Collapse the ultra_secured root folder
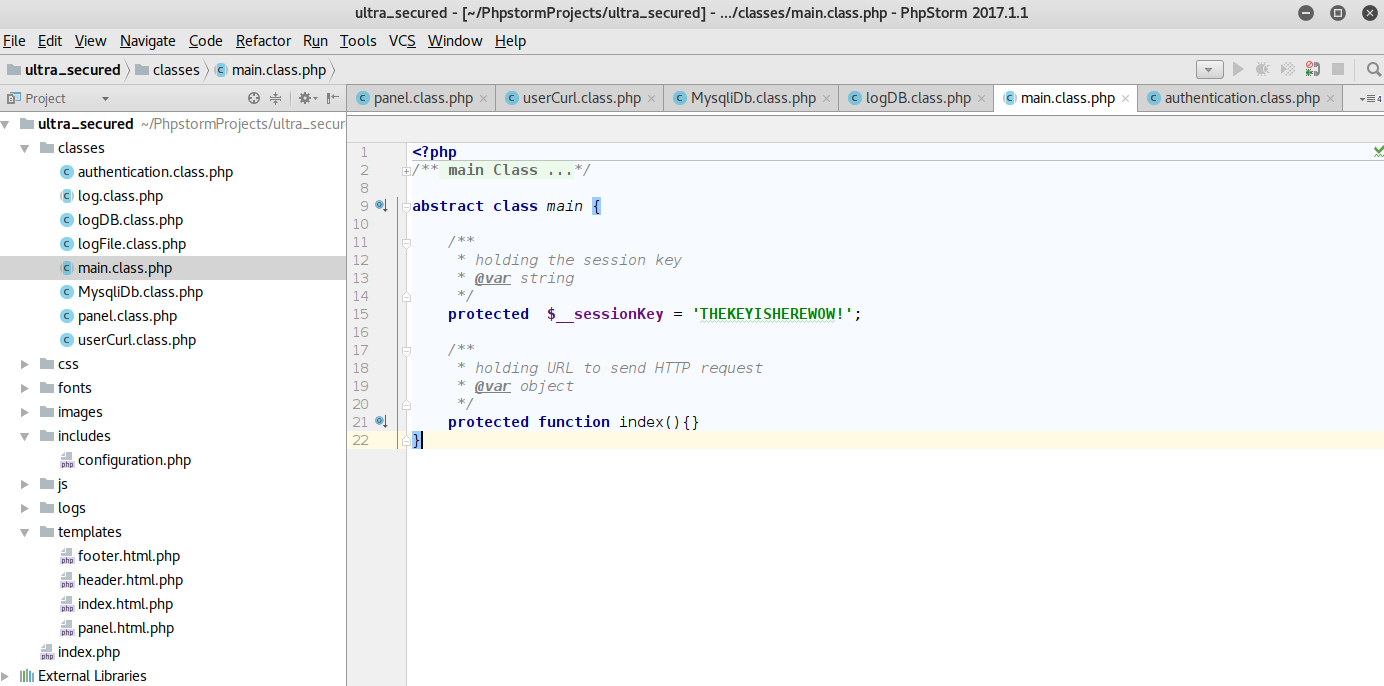The height and width of the screenshot is (686, 1384). click(x=6, y=124)
